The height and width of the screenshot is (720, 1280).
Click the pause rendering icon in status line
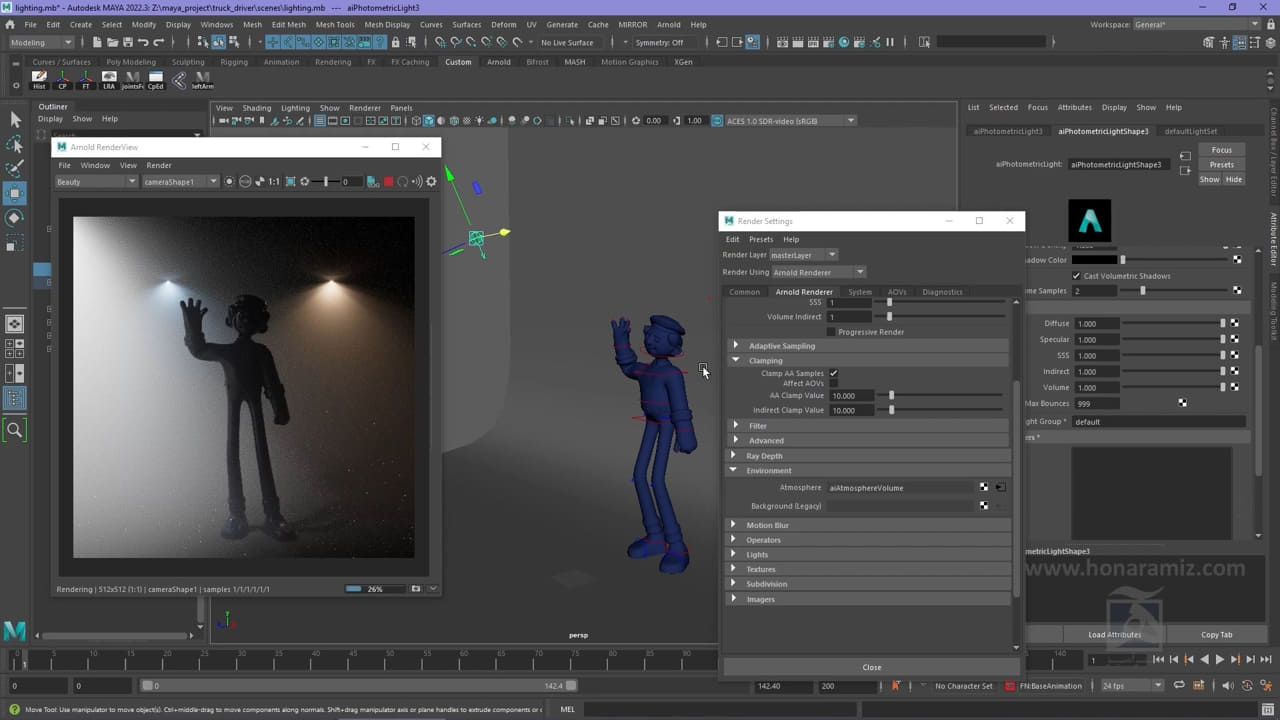[x=890, y=42]
